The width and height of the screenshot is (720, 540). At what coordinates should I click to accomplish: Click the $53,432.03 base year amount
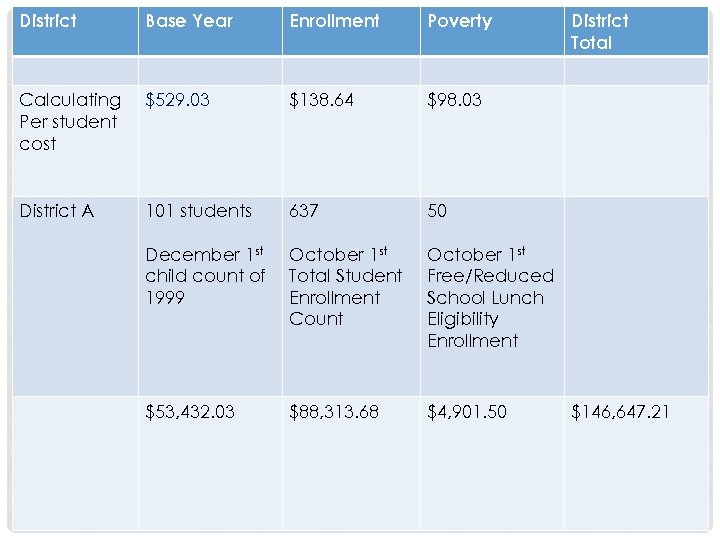(x=190, y=412)
